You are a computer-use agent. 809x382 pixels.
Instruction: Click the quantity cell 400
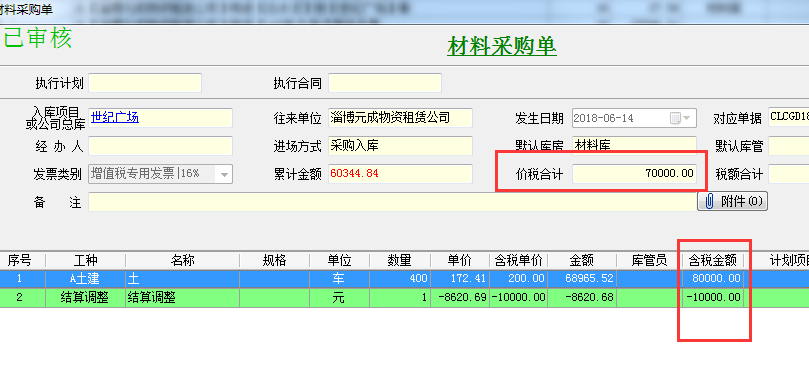pyautogui.click(x=399, y=279)
